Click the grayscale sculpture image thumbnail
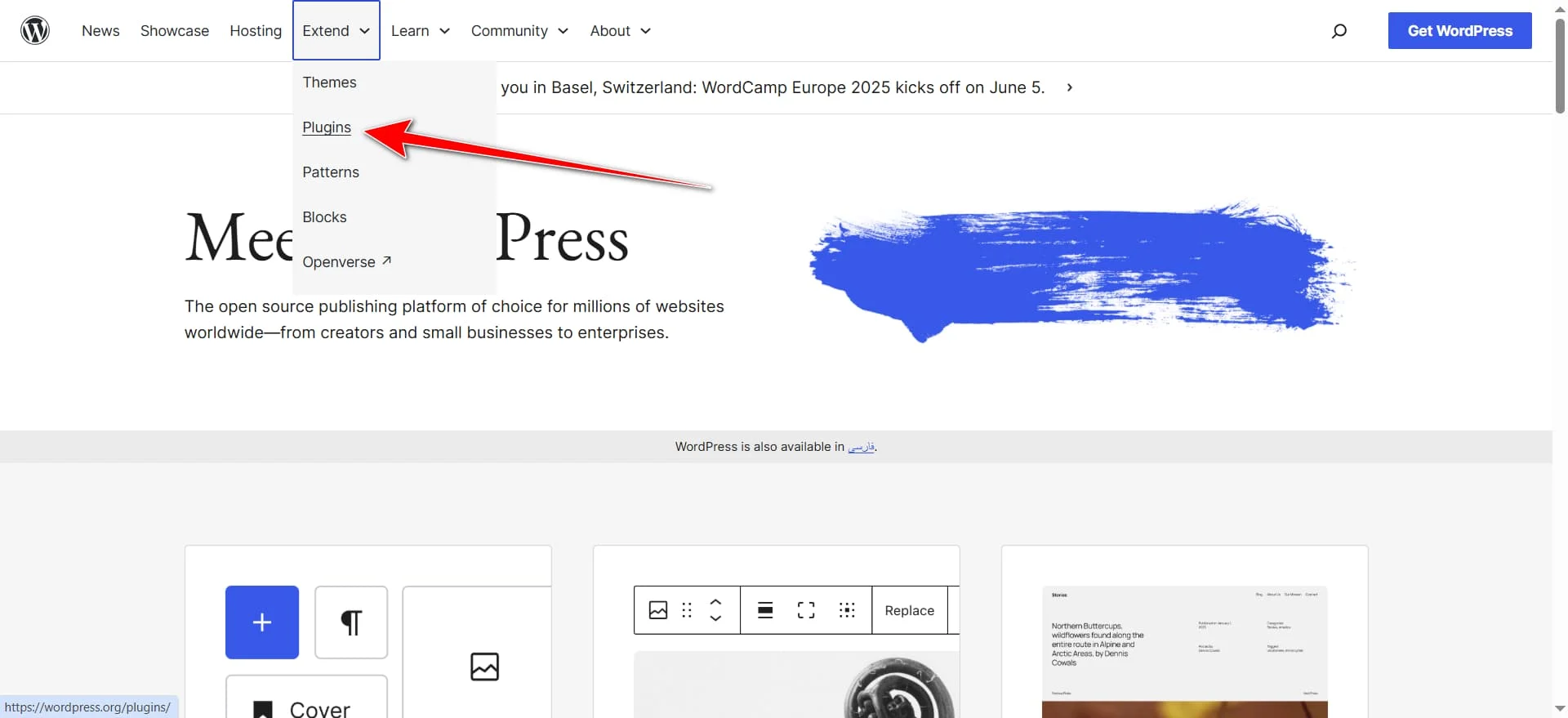 tap(796, 685)
